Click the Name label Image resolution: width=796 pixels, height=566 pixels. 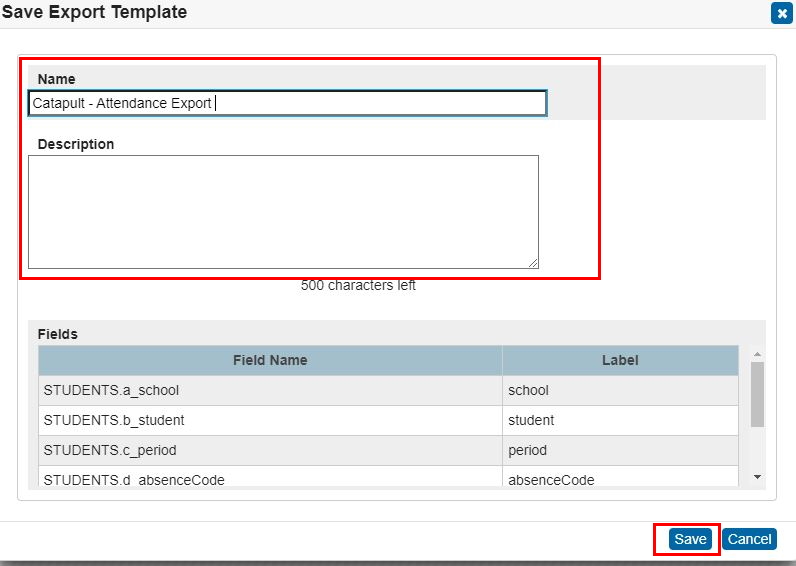point(56,79)
